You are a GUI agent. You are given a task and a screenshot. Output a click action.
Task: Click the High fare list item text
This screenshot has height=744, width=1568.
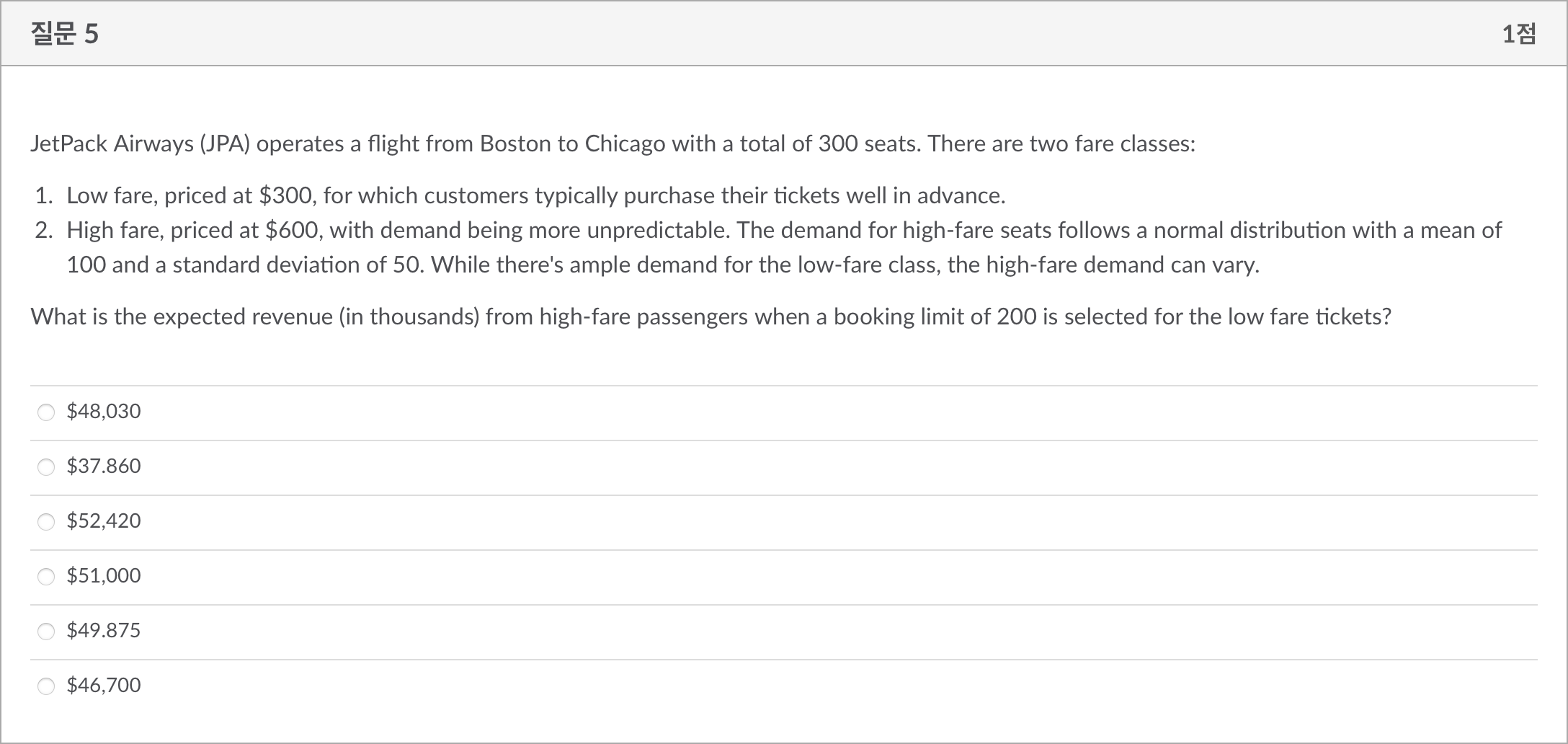point(783,231)
